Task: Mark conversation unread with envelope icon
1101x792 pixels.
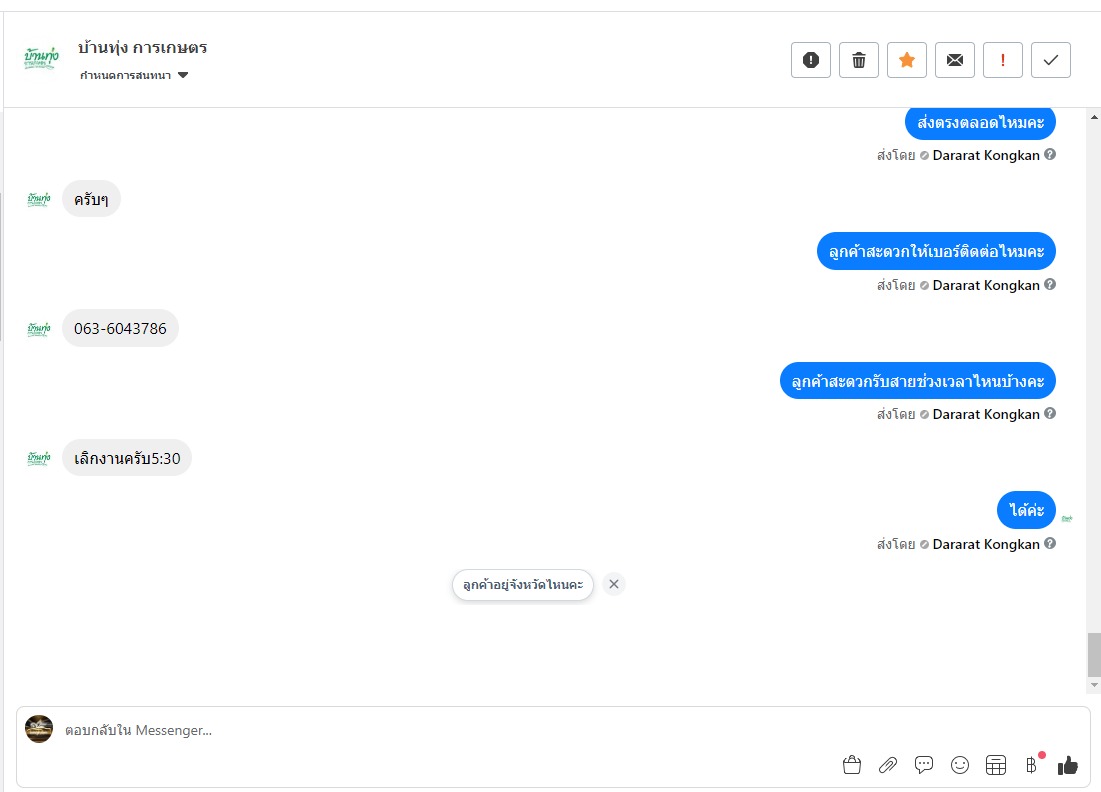Action: point(955,60)
